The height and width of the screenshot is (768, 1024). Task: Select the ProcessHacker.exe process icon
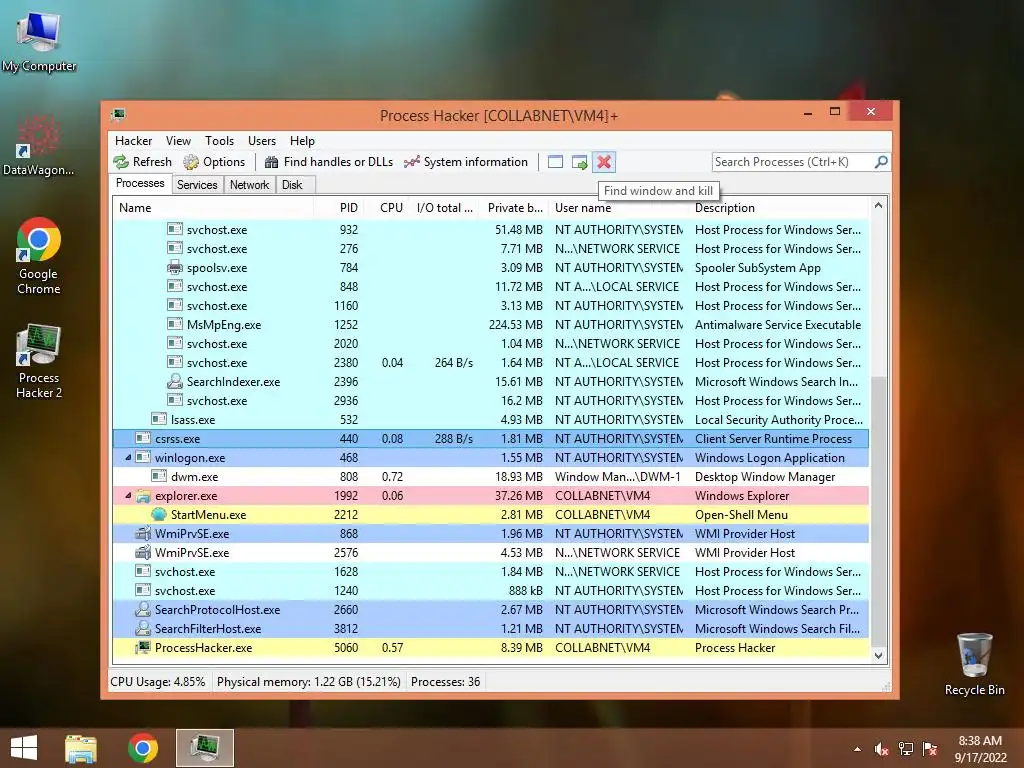coord(142,647)
